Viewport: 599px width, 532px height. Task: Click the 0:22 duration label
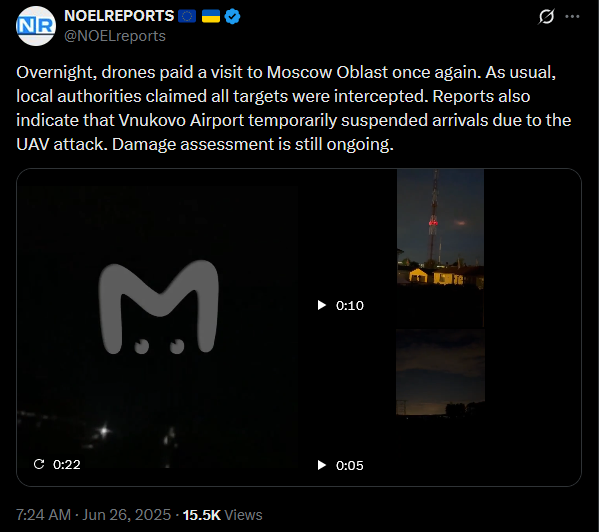(x=67, y=464)
